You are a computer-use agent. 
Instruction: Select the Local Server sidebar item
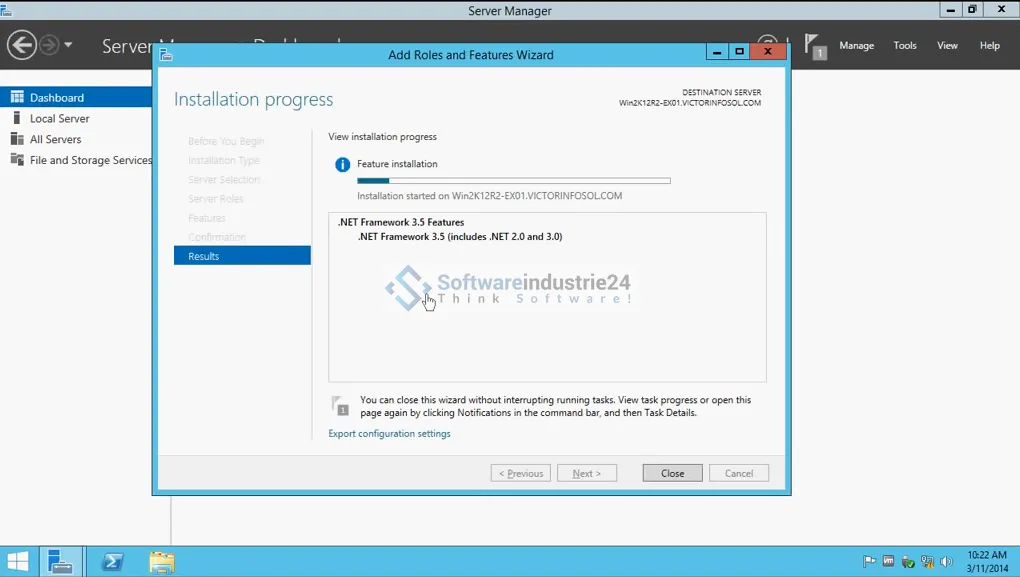pyautogui.click(x=59, y=118)
